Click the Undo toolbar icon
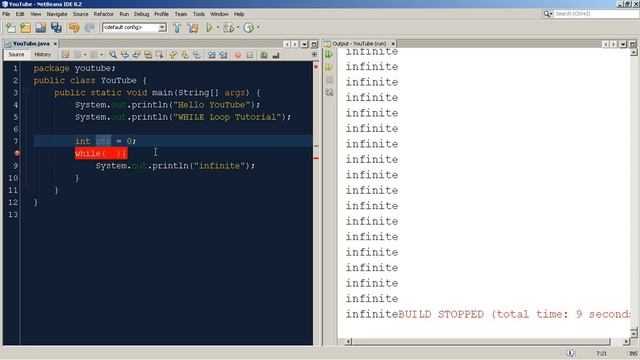 click(x=74, y=28)
